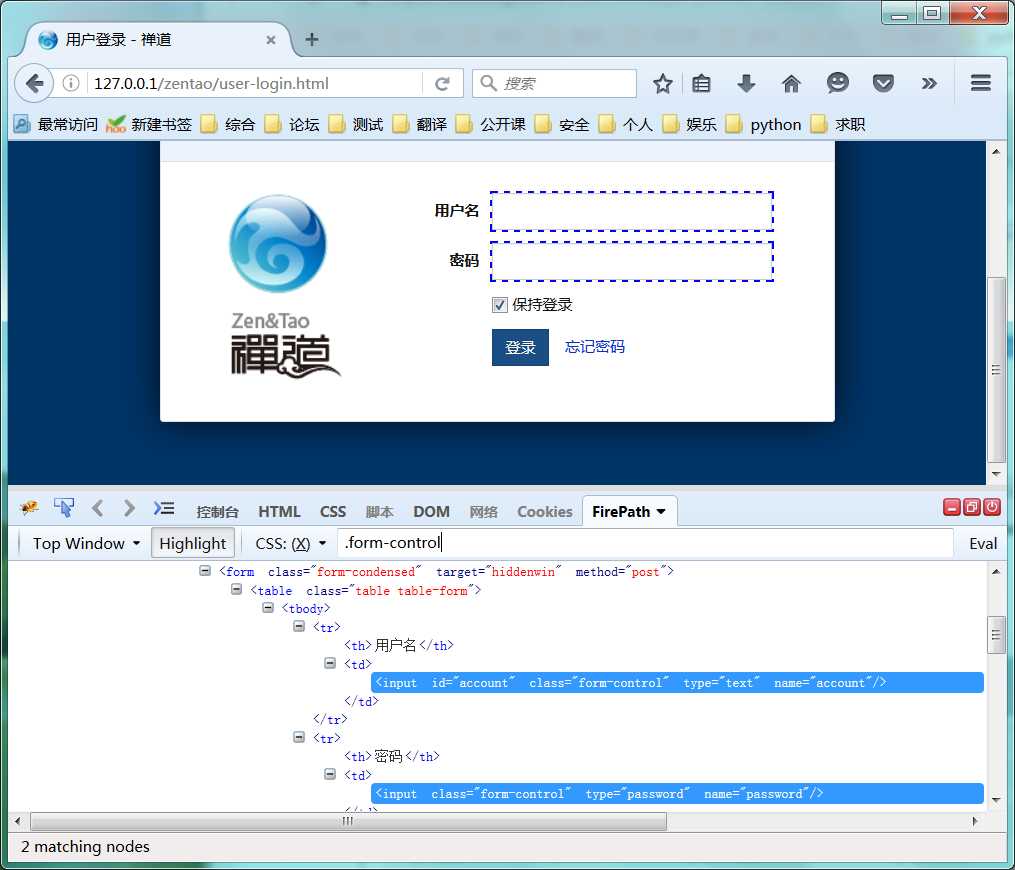The image size is (1015, 870).
Task: Bookmark this page with the star icon
Action: click(x=662, y=84)
